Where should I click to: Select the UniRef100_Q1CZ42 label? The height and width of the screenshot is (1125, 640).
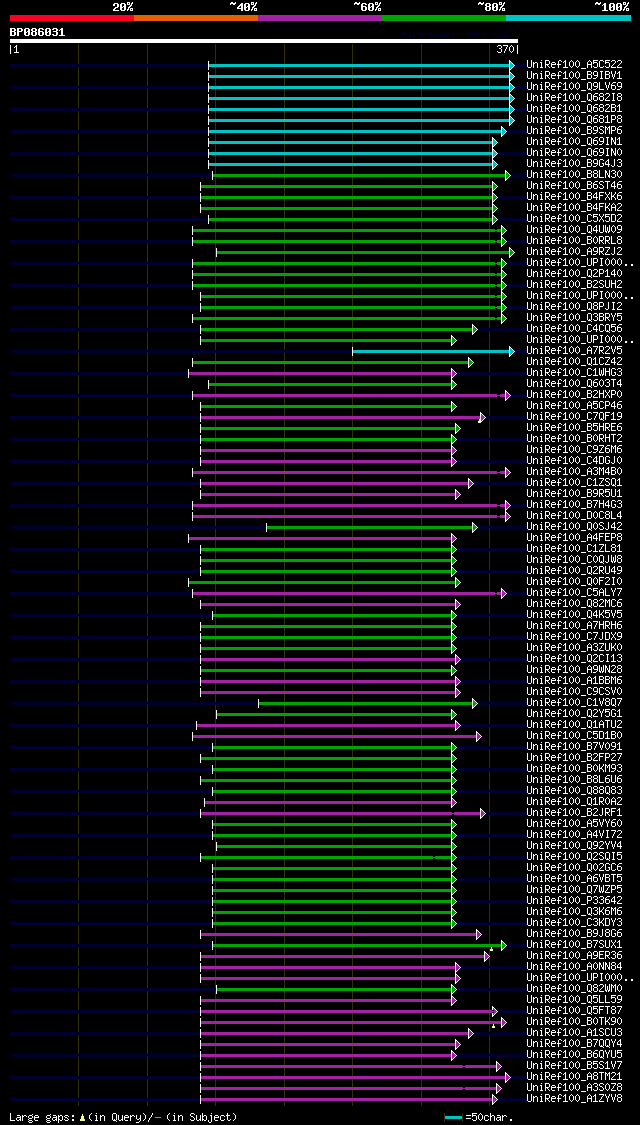click(x=574, y=361)
